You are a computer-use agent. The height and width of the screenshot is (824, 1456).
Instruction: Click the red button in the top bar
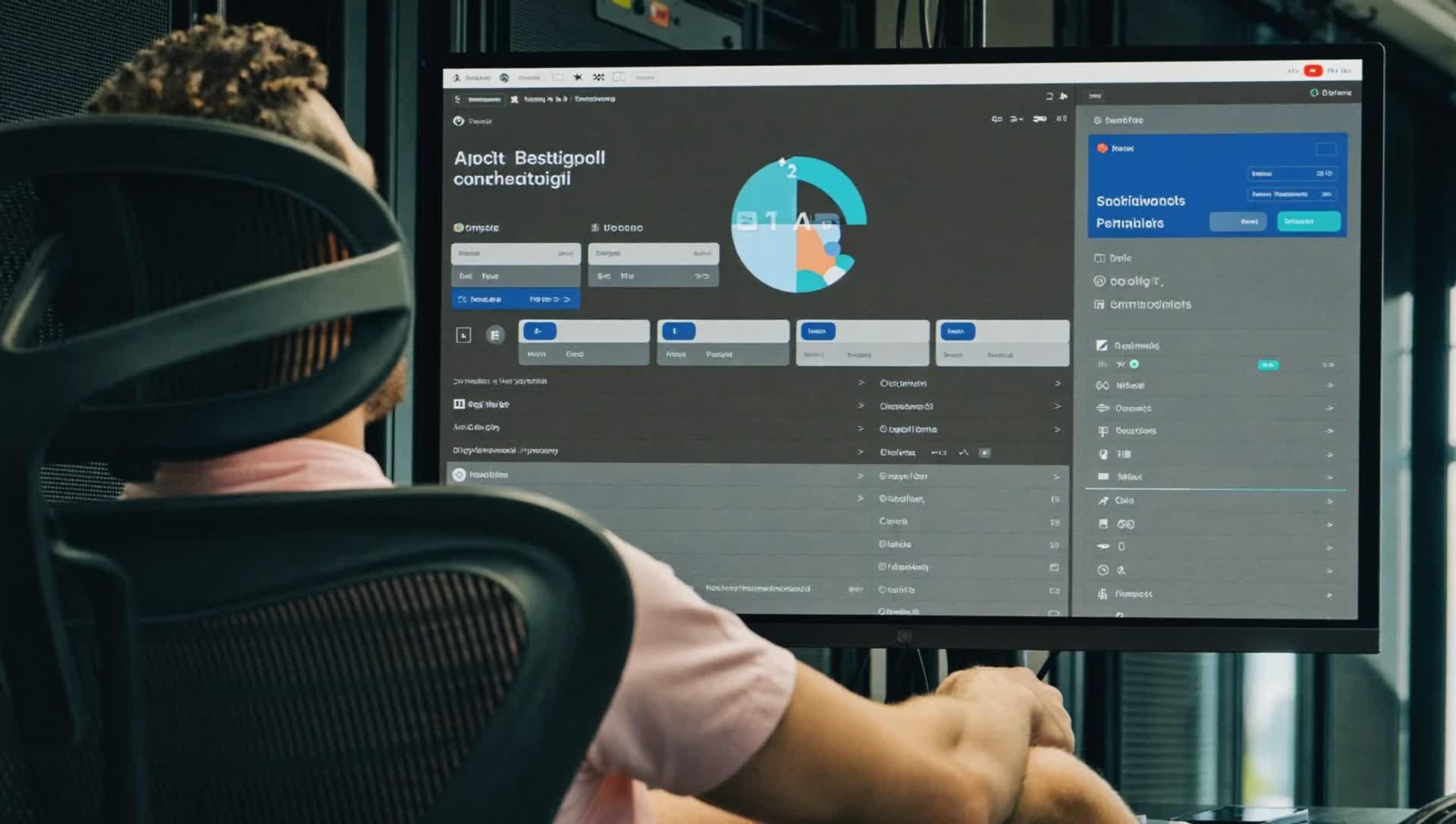[x=1313, y=70]
